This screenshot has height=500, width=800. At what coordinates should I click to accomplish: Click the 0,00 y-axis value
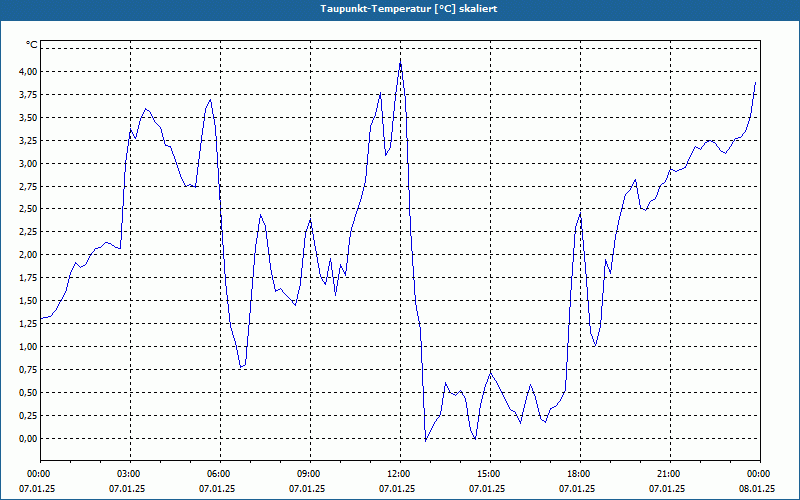[x=28, y=438]
